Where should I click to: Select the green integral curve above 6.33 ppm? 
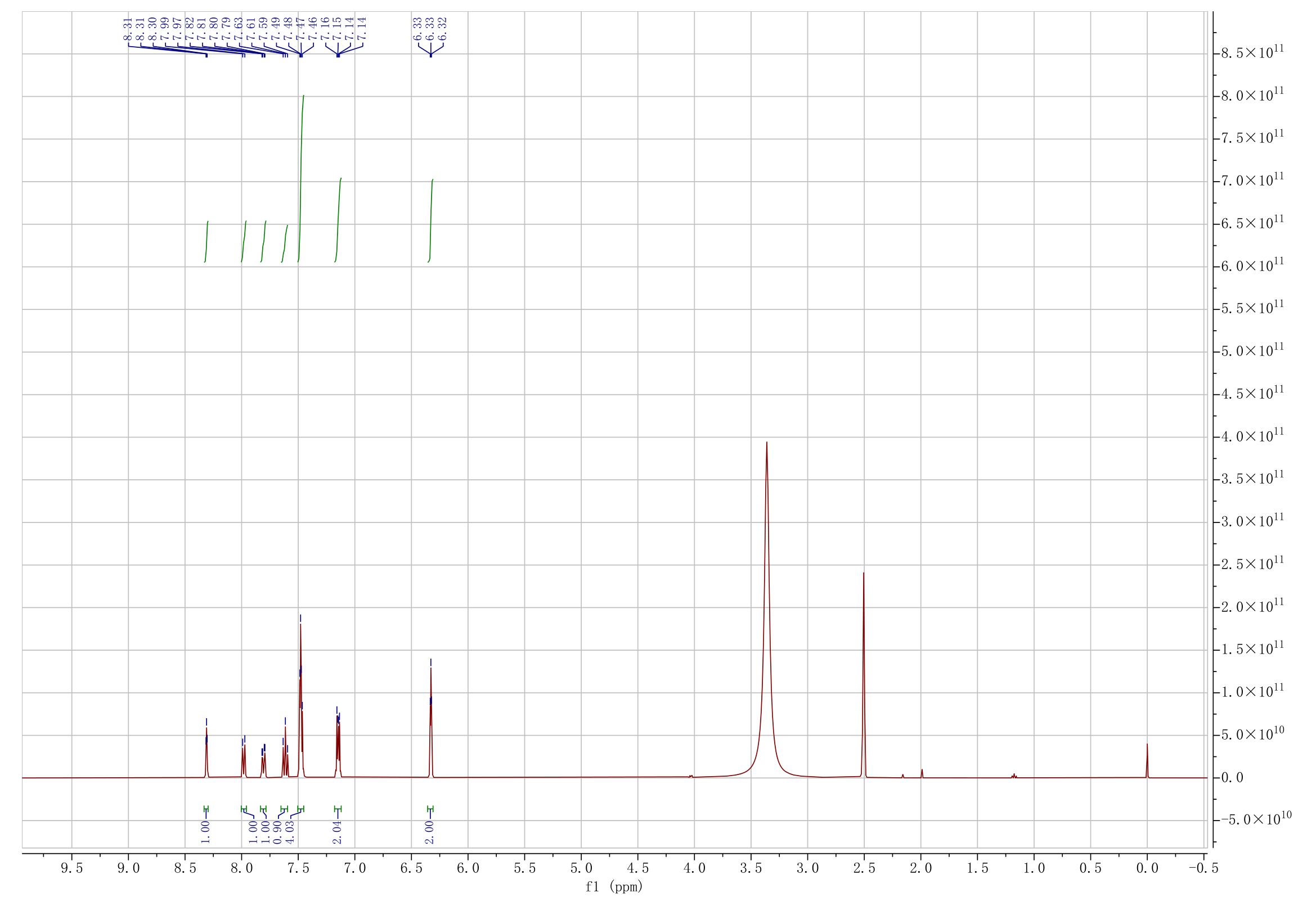click(430, 220)
